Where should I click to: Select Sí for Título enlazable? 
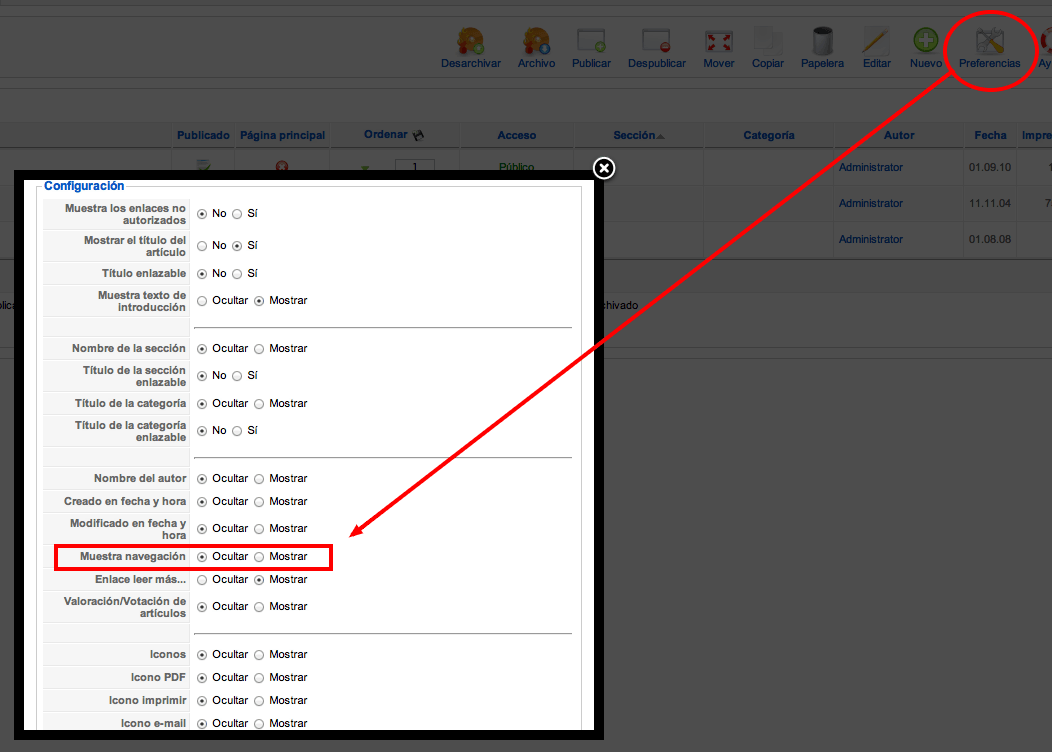pyautogui.click(x=237, y=274)
